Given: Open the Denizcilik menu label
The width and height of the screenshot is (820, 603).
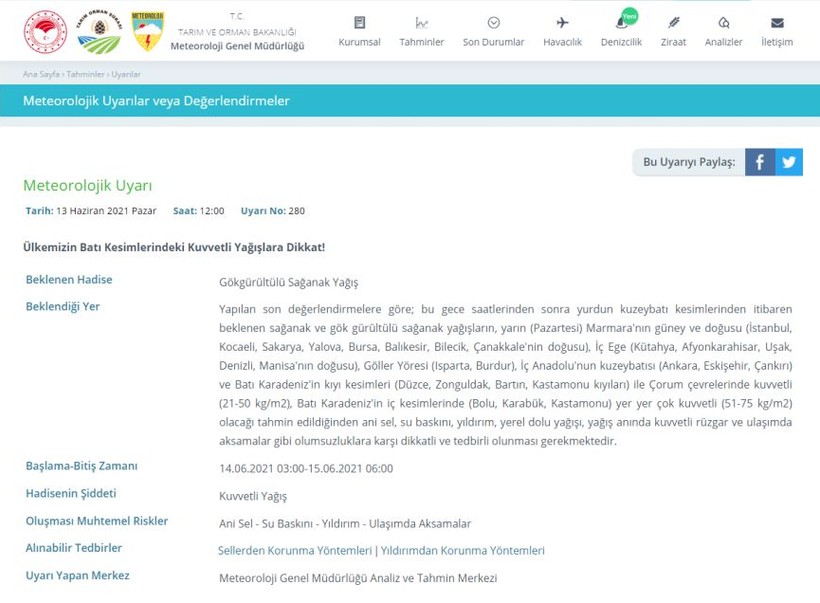Looking at the screenshot, I should point(621,42).
